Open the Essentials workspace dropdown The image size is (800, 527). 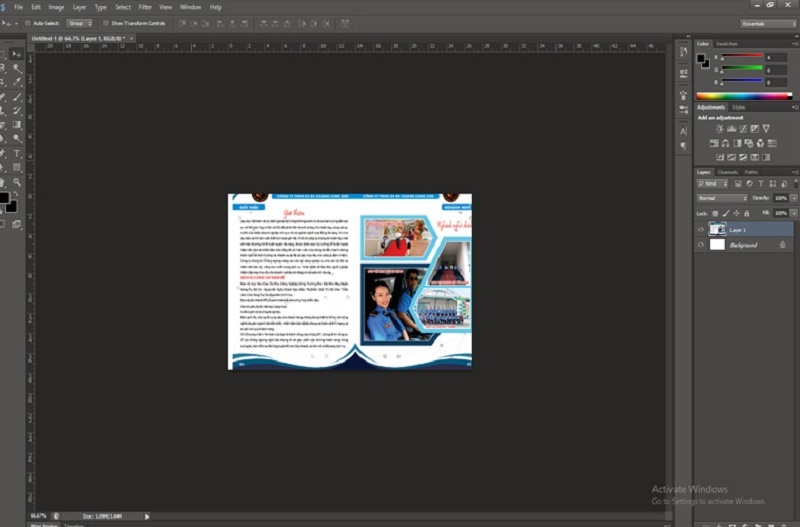coord(768,24)
